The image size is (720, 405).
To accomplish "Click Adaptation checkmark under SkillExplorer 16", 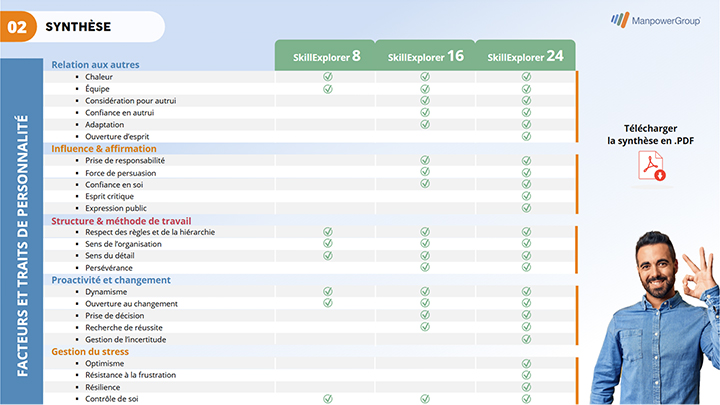I will tap(425, 124).
